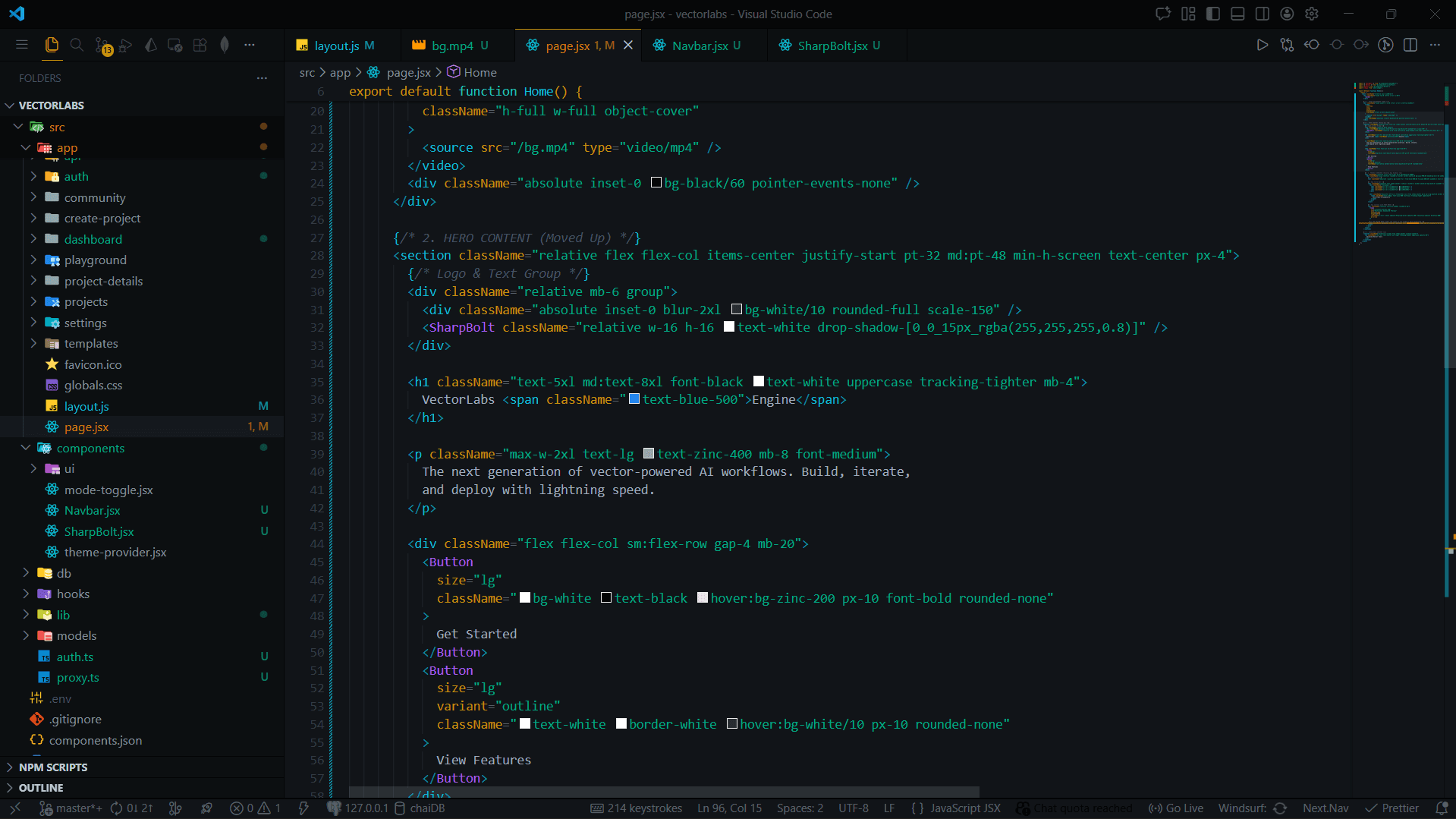Screen dimensions: 1456x819
Task: Open mode-toggle.jsx file
Action: pos(108,490)
